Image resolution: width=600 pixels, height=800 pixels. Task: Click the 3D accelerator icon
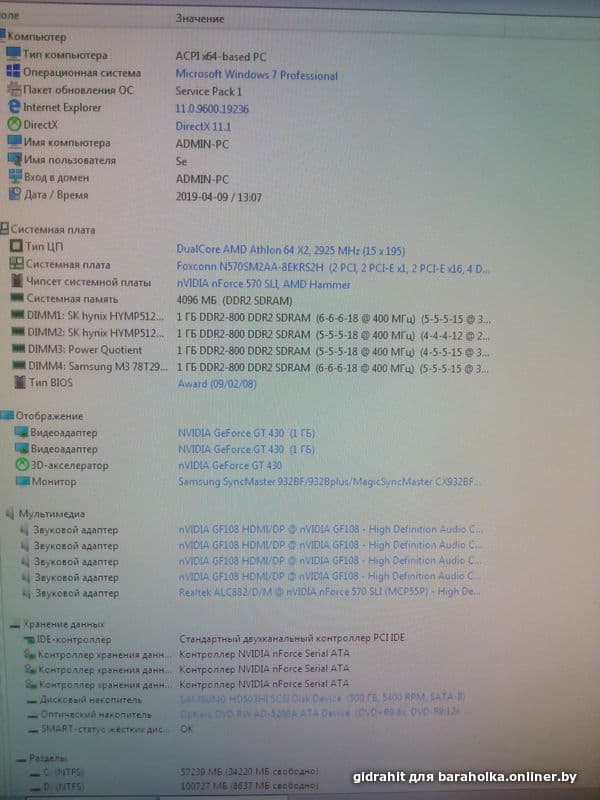click(22, 465)
